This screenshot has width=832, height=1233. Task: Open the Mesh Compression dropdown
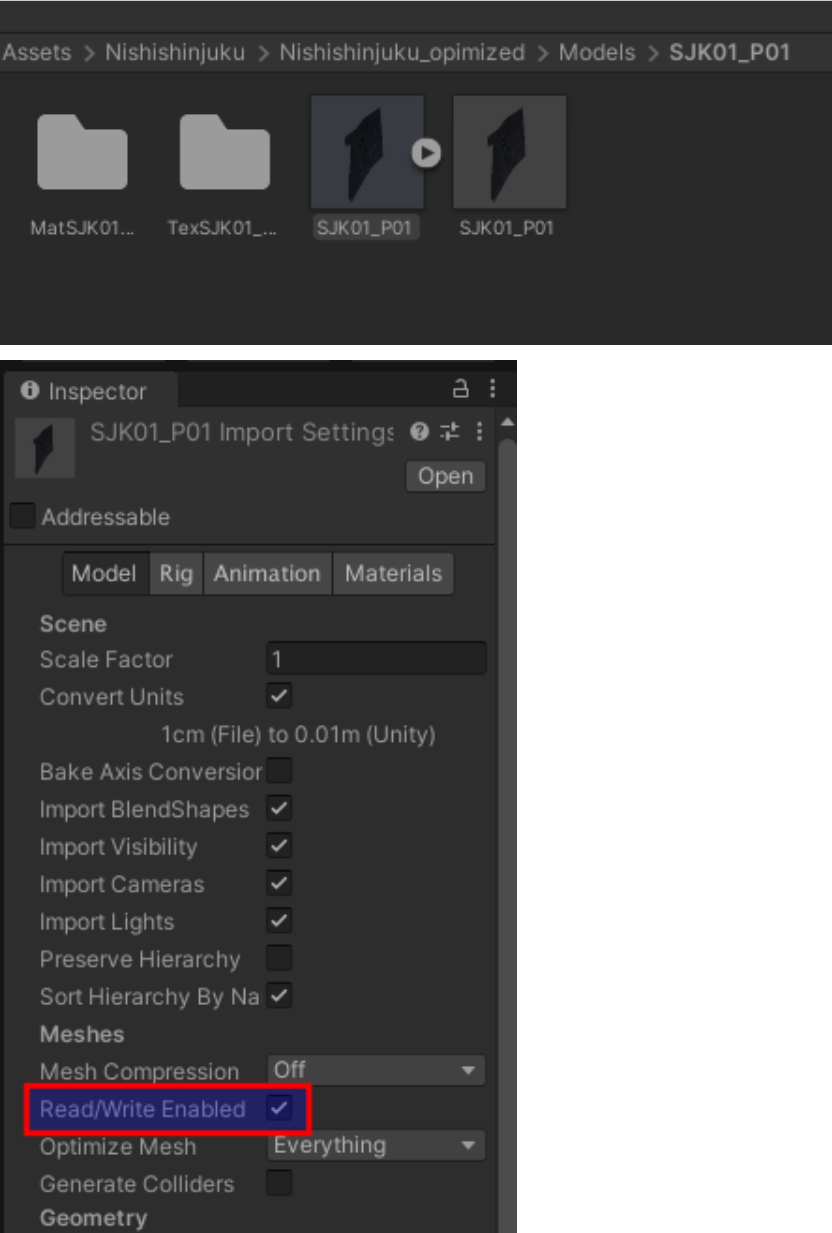(x=376, y=1070)
